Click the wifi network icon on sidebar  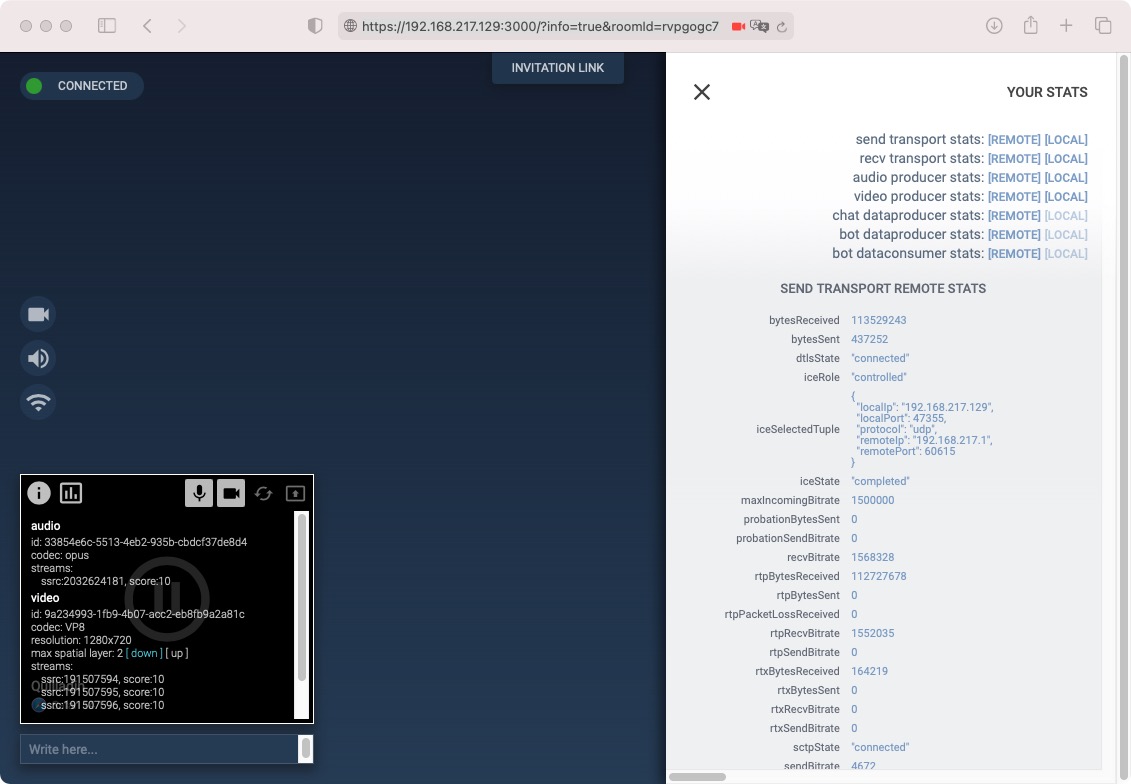pos(38,402)
